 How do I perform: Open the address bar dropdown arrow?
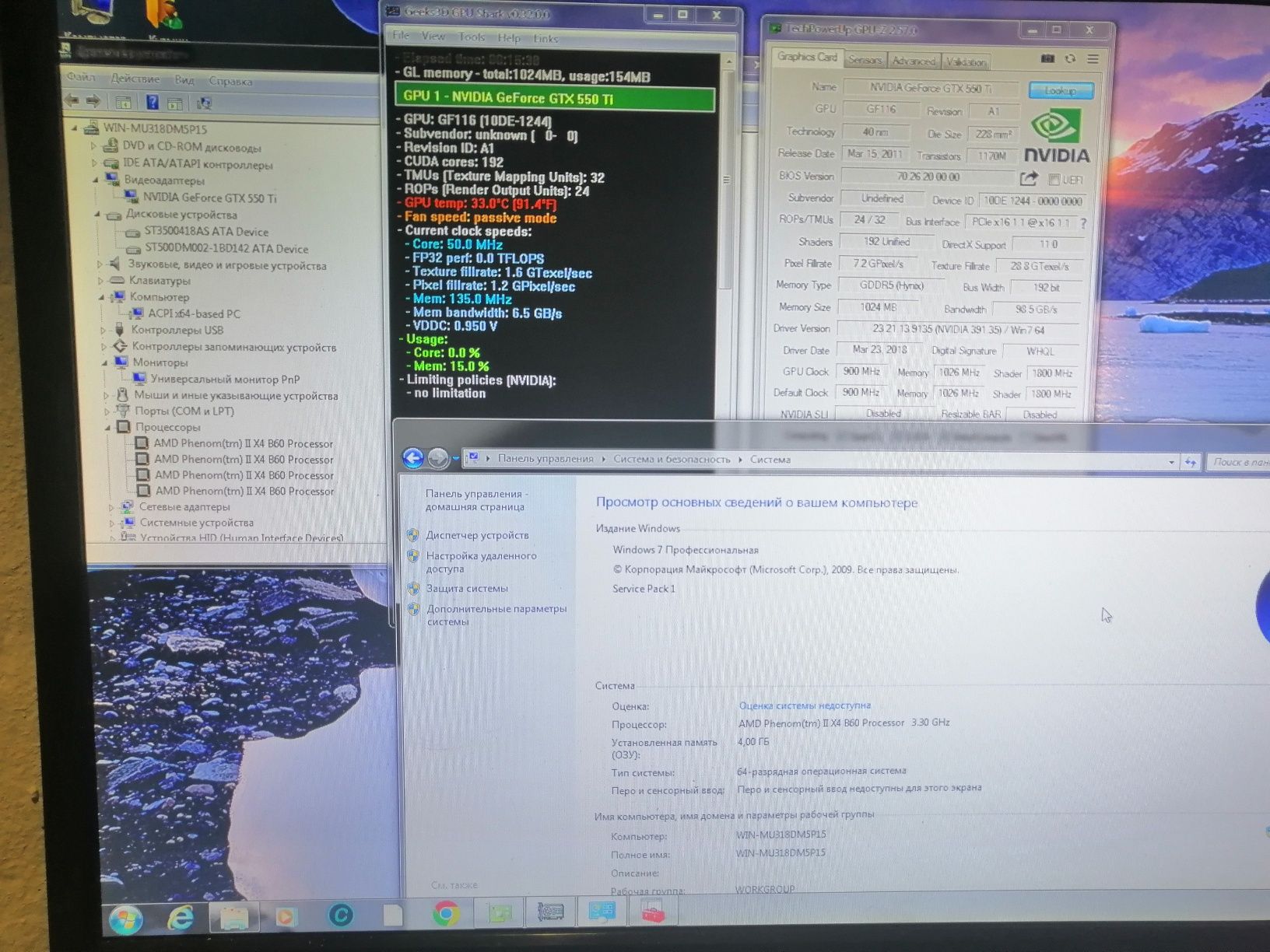[1172, 462]
